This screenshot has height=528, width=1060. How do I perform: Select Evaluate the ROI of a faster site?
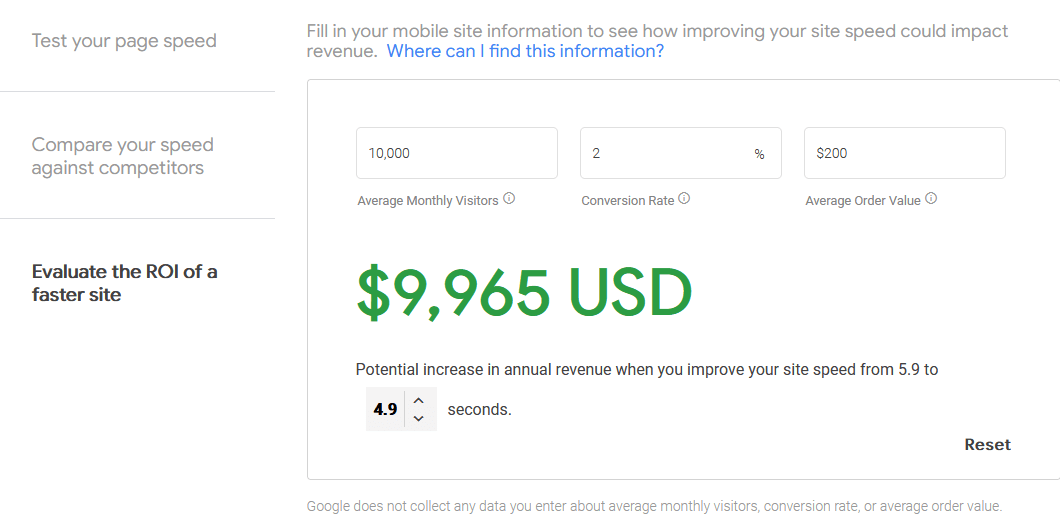[124, 283]
